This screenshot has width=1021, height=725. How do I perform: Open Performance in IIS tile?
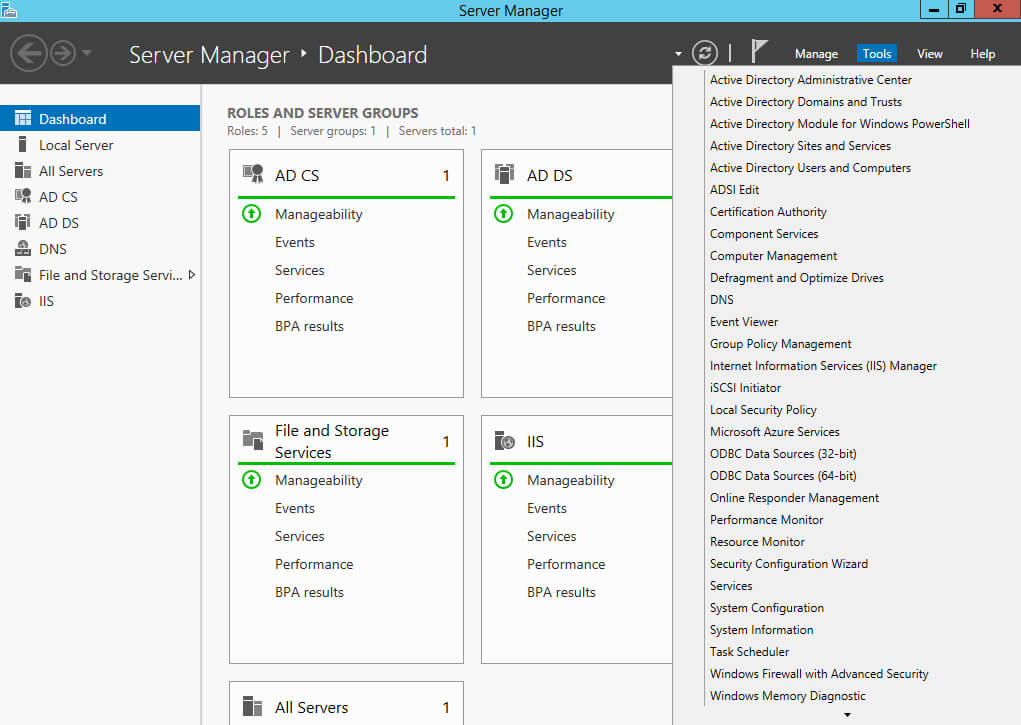coord(566,564)
